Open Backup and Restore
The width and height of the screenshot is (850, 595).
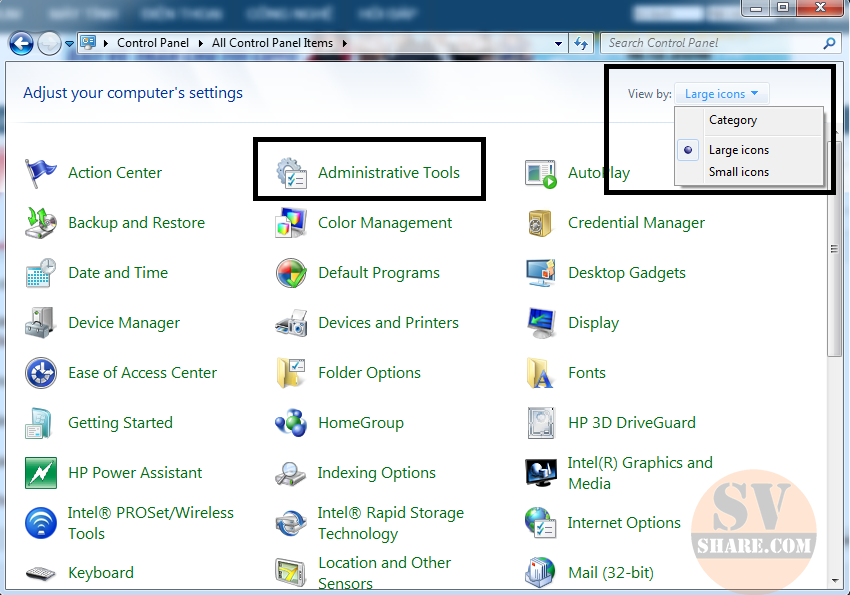click(x=136, y=222)
